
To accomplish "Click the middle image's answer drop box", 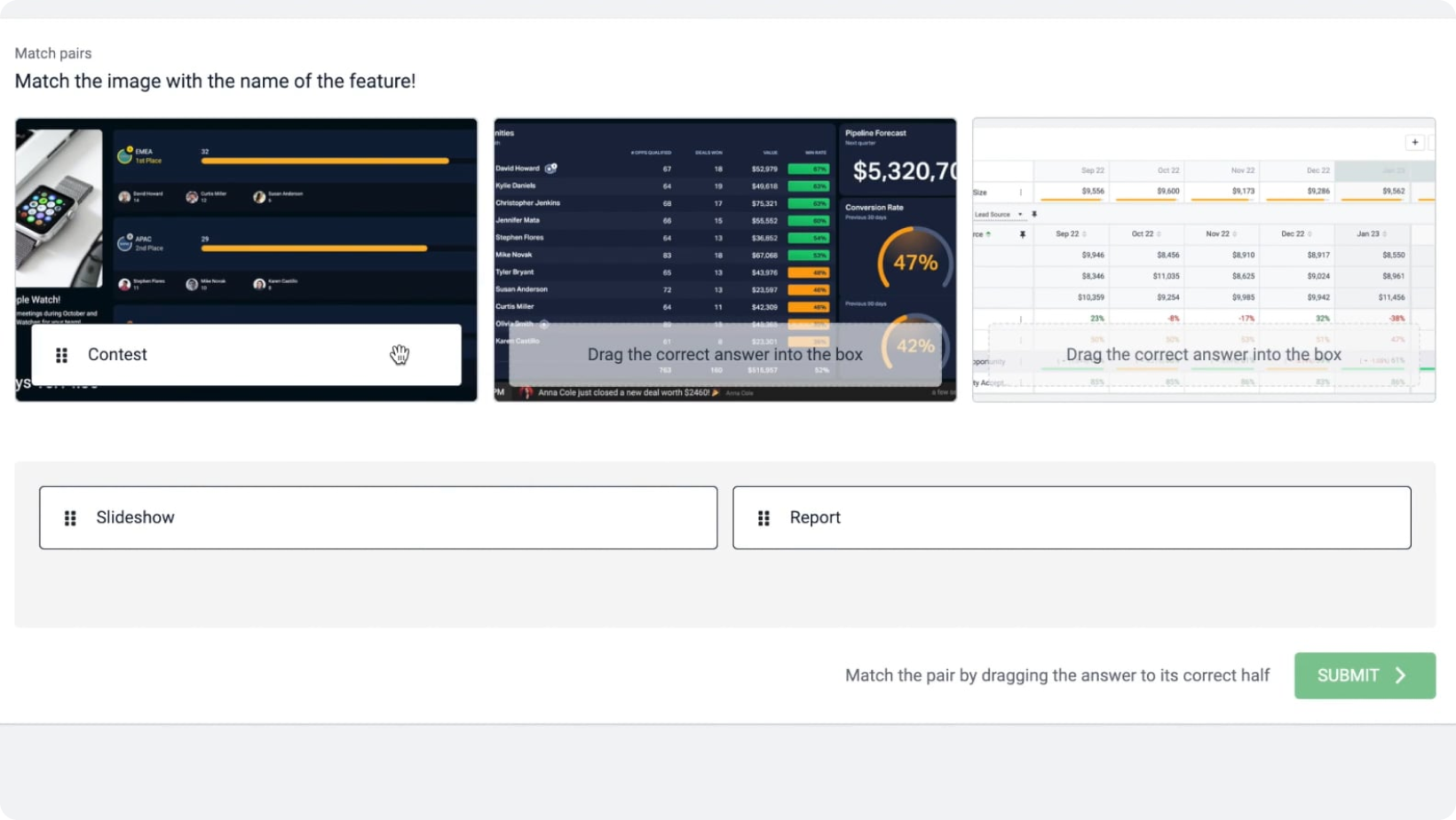I will click(724, 355).
